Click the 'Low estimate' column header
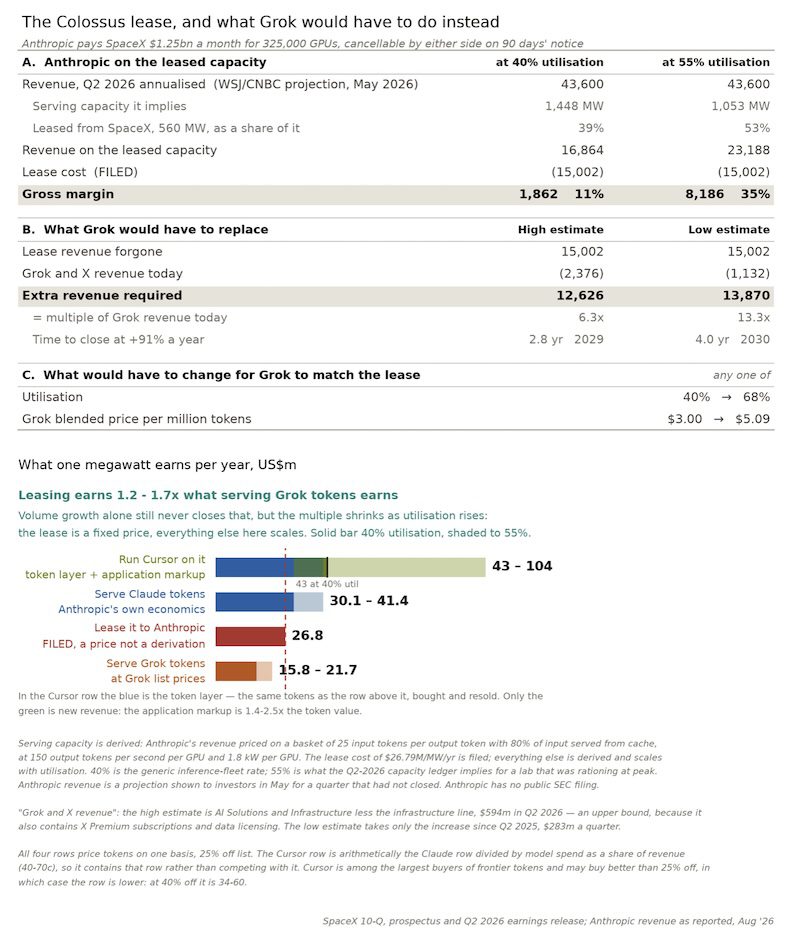The width and height of the screenshot is (800, 940). tap(729, 230)
